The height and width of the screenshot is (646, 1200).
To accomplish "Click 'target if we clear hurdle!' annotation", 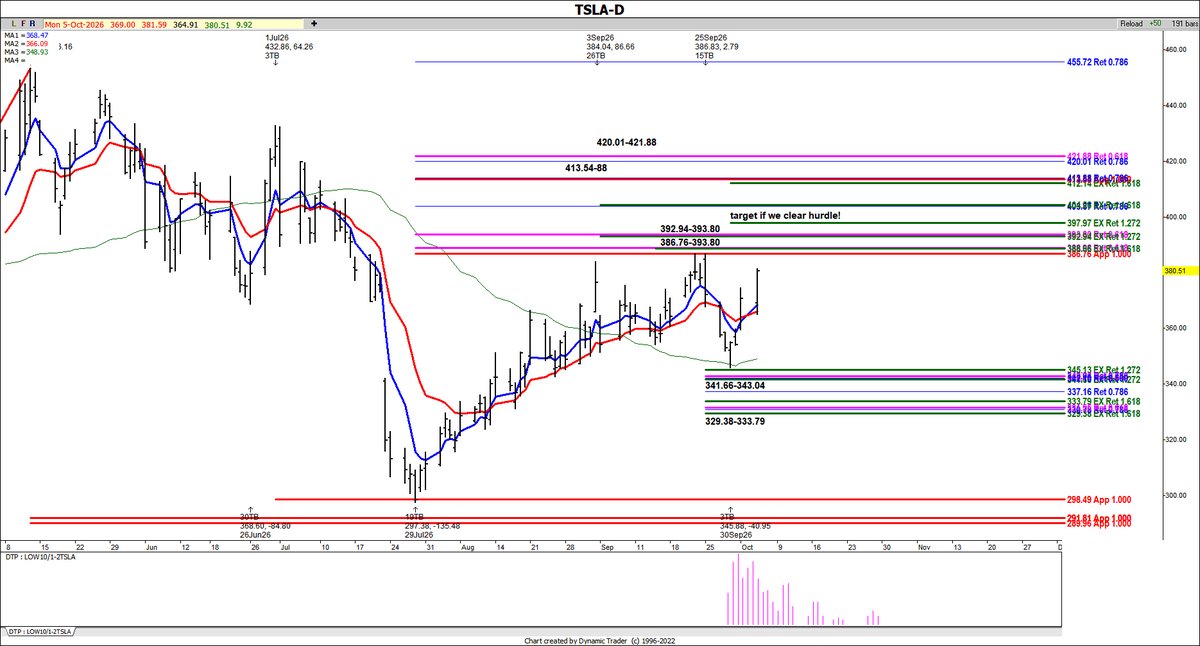I will pyautogui.click(x=785, y=216).
